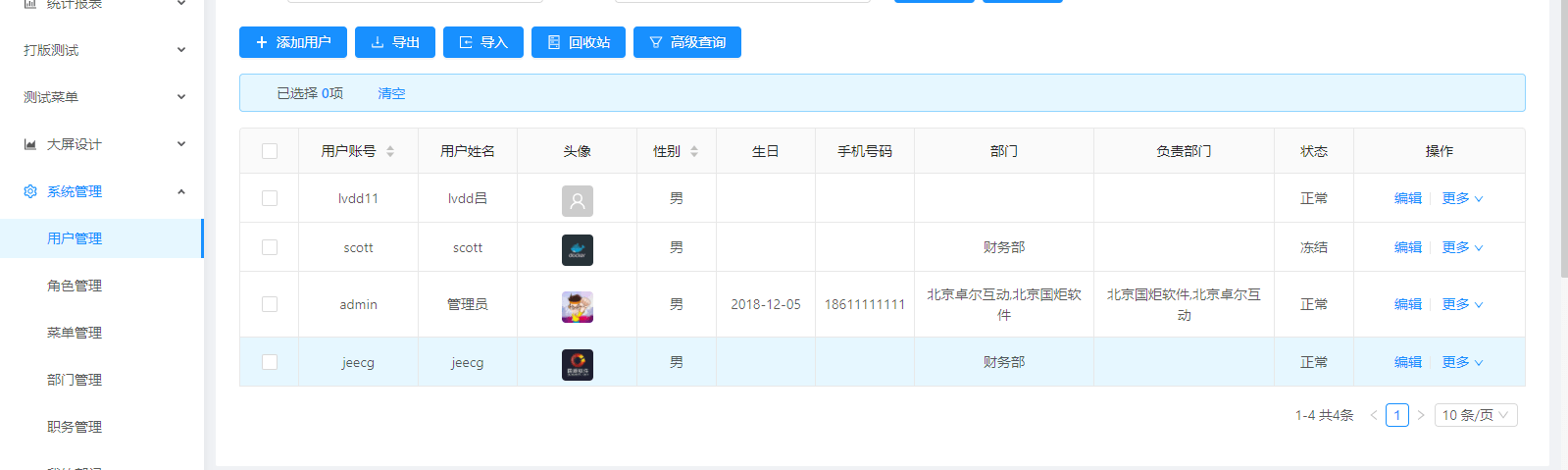Click the Add User plus button
Viewport: 1568px width, 470px height.
point(292,42)
